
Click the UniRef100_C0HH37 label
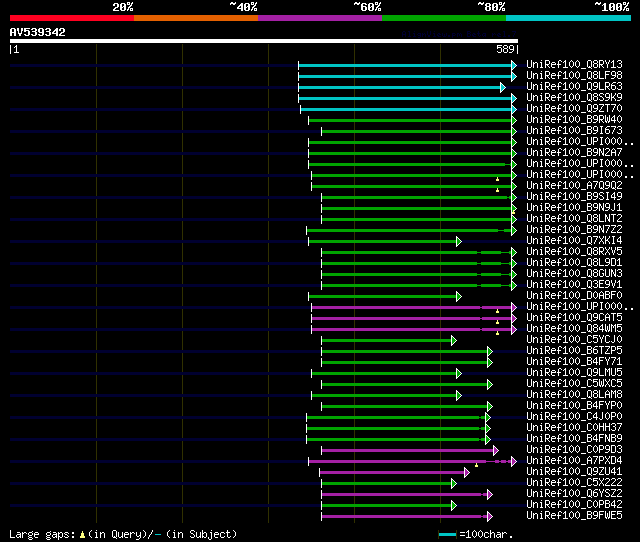pos(574,428)
